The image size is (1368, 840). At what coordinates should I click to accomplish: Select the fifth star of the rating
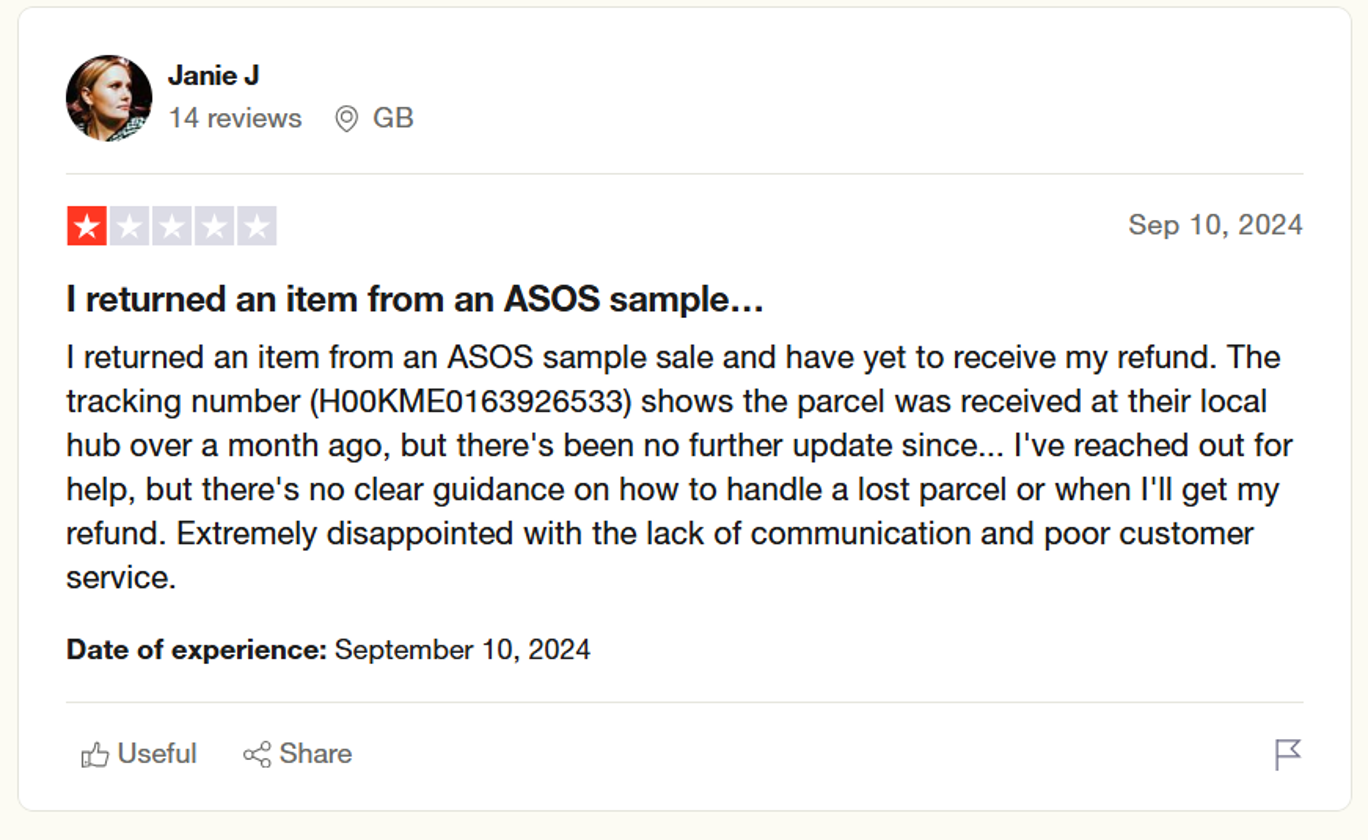pos(256,226)
